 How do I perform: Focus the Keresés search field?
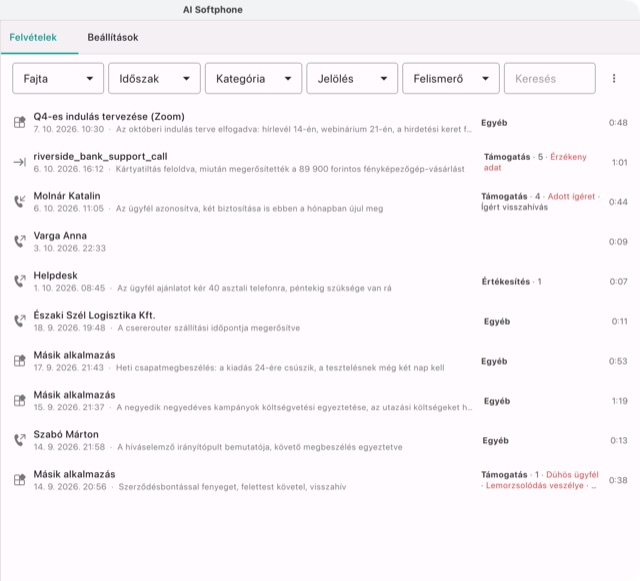[x=550, y=78]
